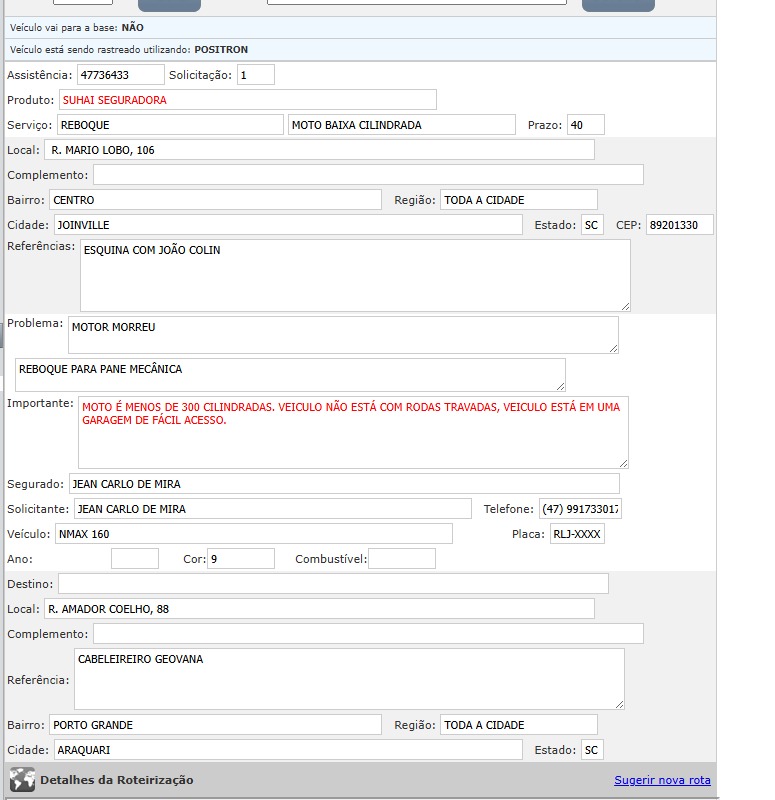Click the Veículo field showing NMAX 160

click(253, 534)
